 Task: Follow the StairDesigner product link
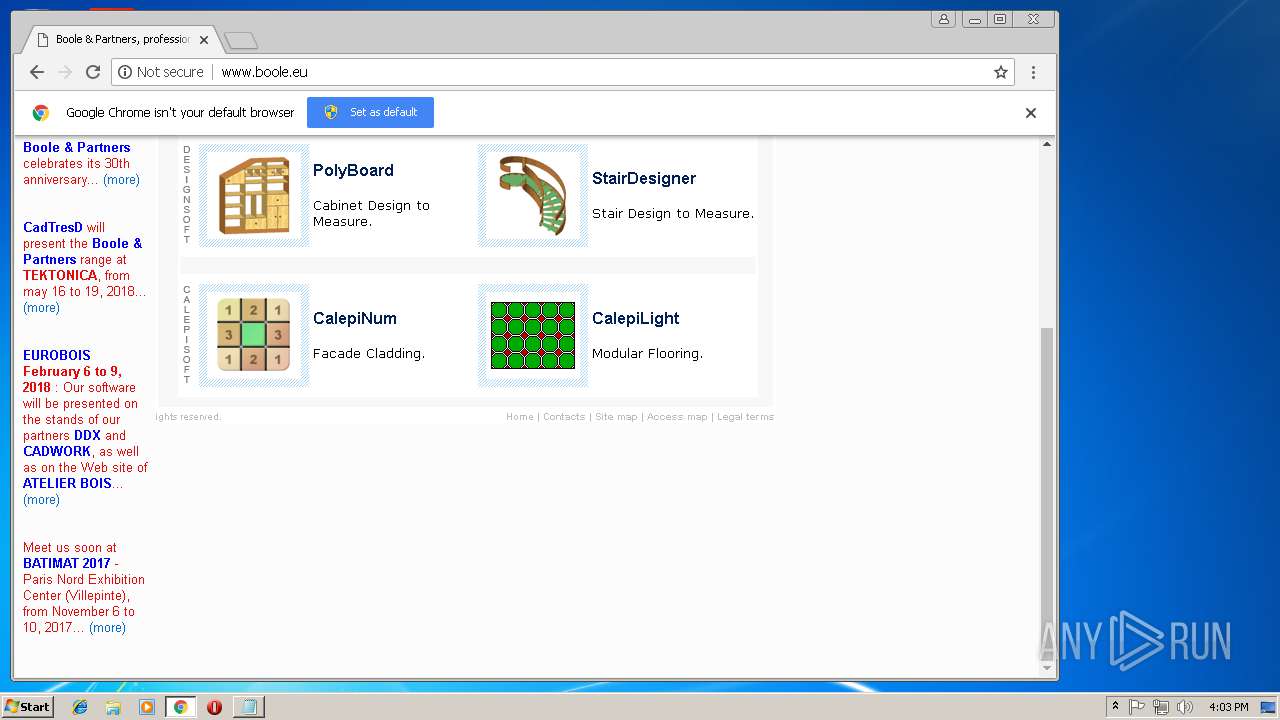click(644, 178)
